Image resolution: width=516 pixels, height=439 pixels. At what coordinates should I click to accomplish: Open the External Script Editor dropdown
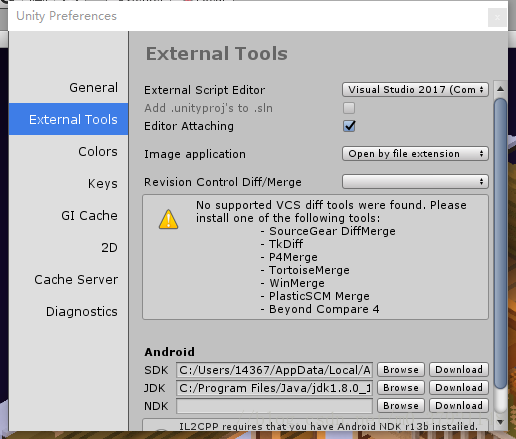click(415, 90)
